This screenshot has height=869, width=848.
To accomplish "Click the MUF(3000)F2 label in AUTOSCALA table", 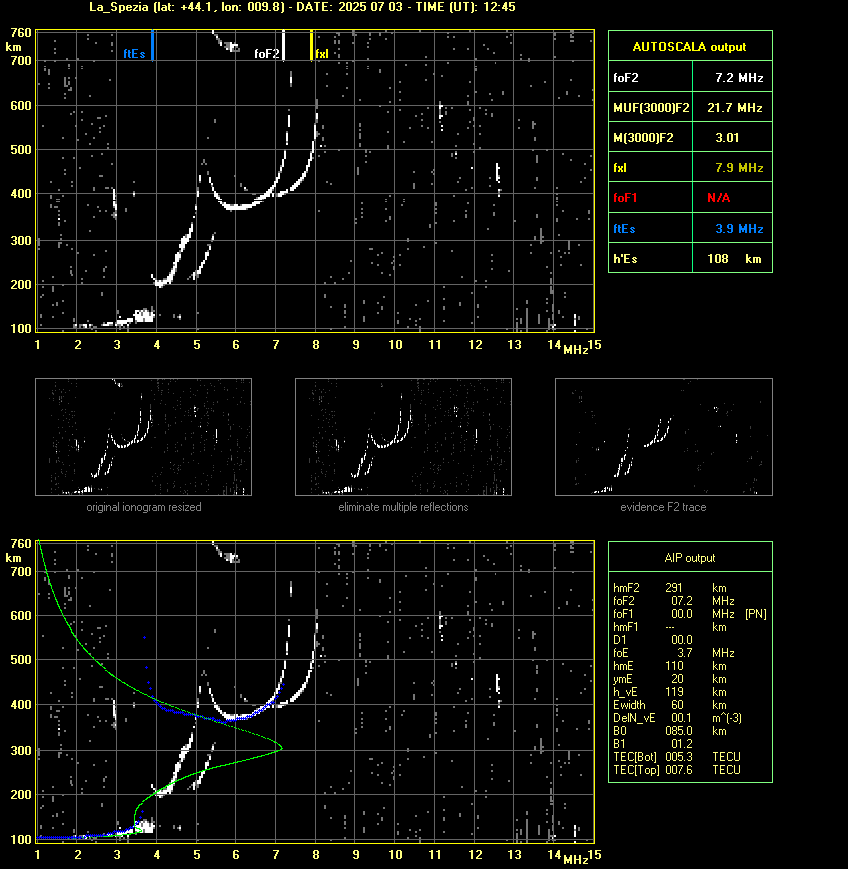I will click(651, 108).
